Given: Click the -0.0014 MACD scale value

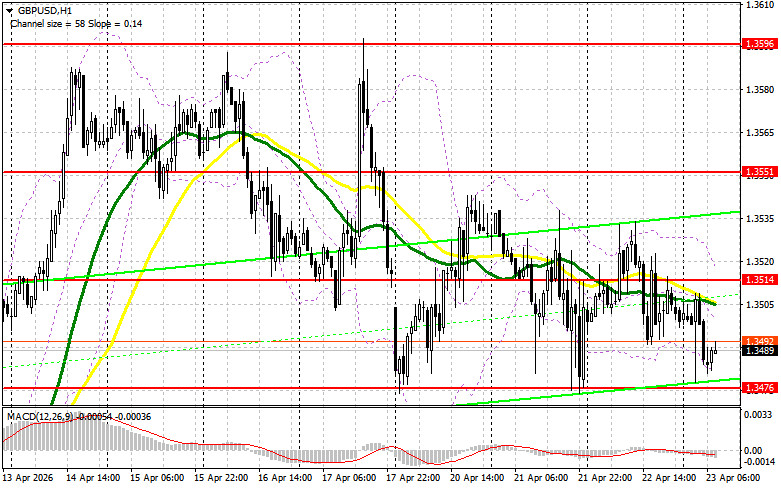Looking at the screenshot, I should [759, 462].
